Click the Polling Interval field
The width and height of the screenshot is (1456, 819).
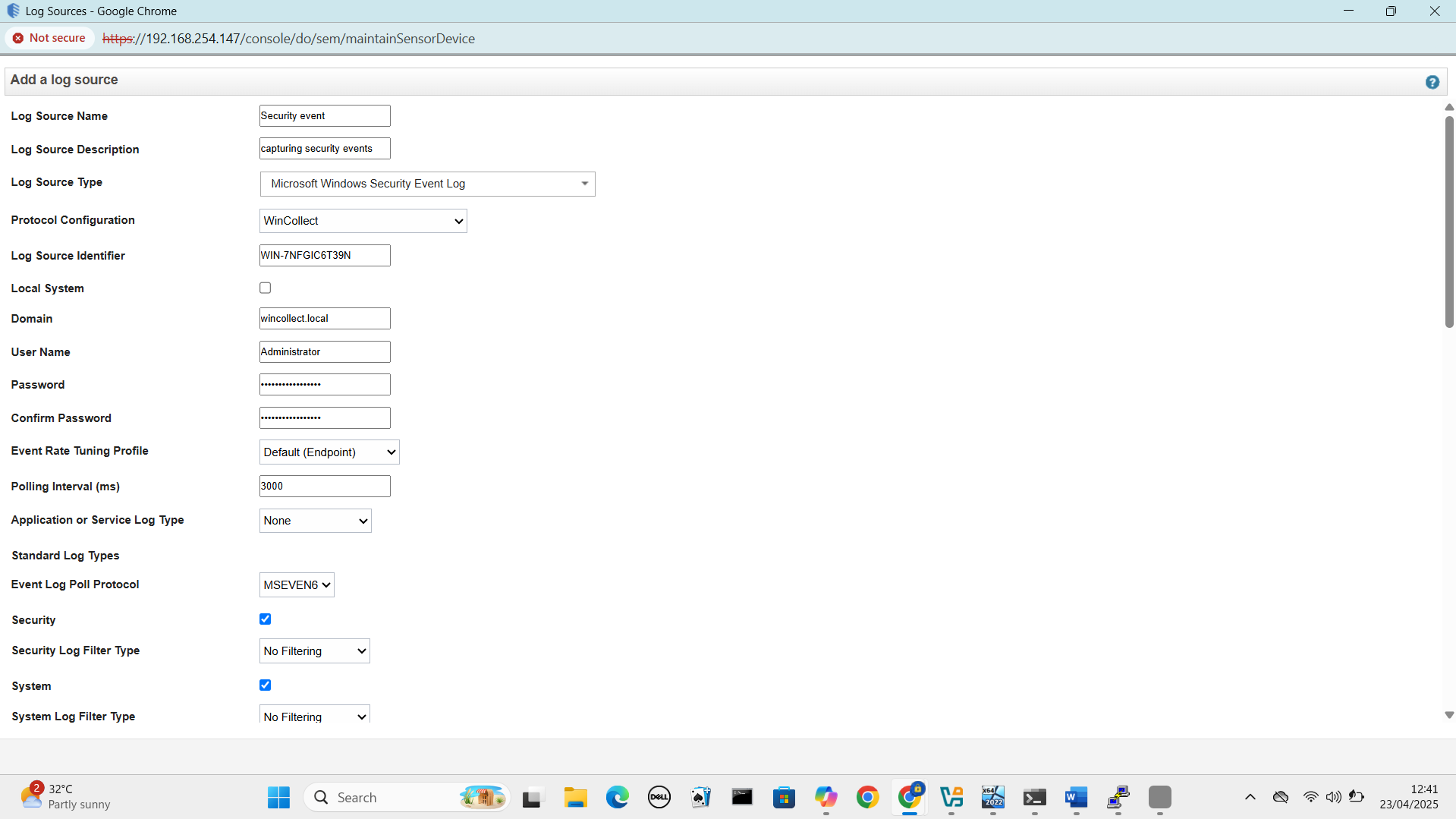tap(325, 487)
